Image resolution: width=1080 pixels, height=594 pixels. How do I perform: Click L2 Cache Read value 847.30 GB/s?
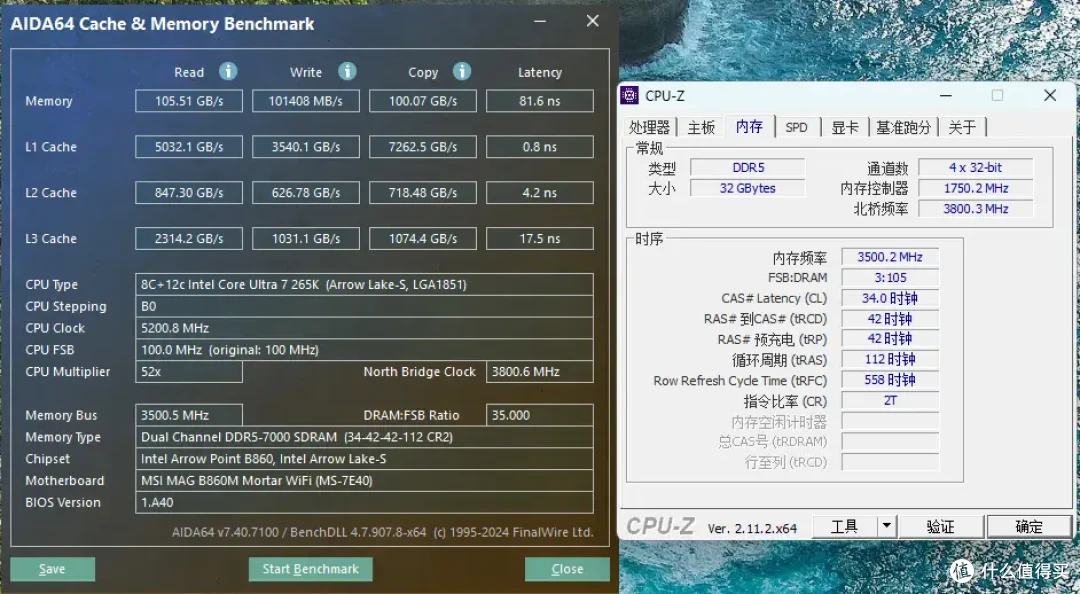(189, 193)
